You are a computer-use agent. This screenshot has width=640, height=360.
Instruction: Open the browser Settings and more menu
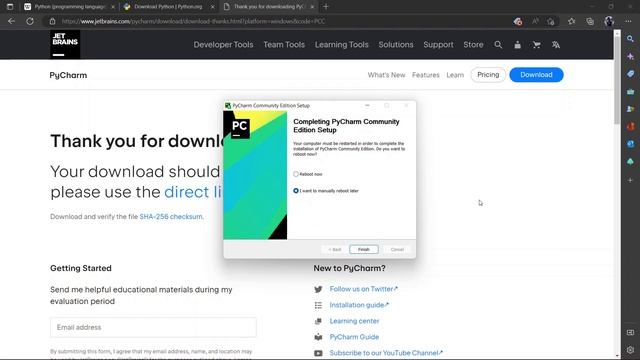[x=628, y=21]
